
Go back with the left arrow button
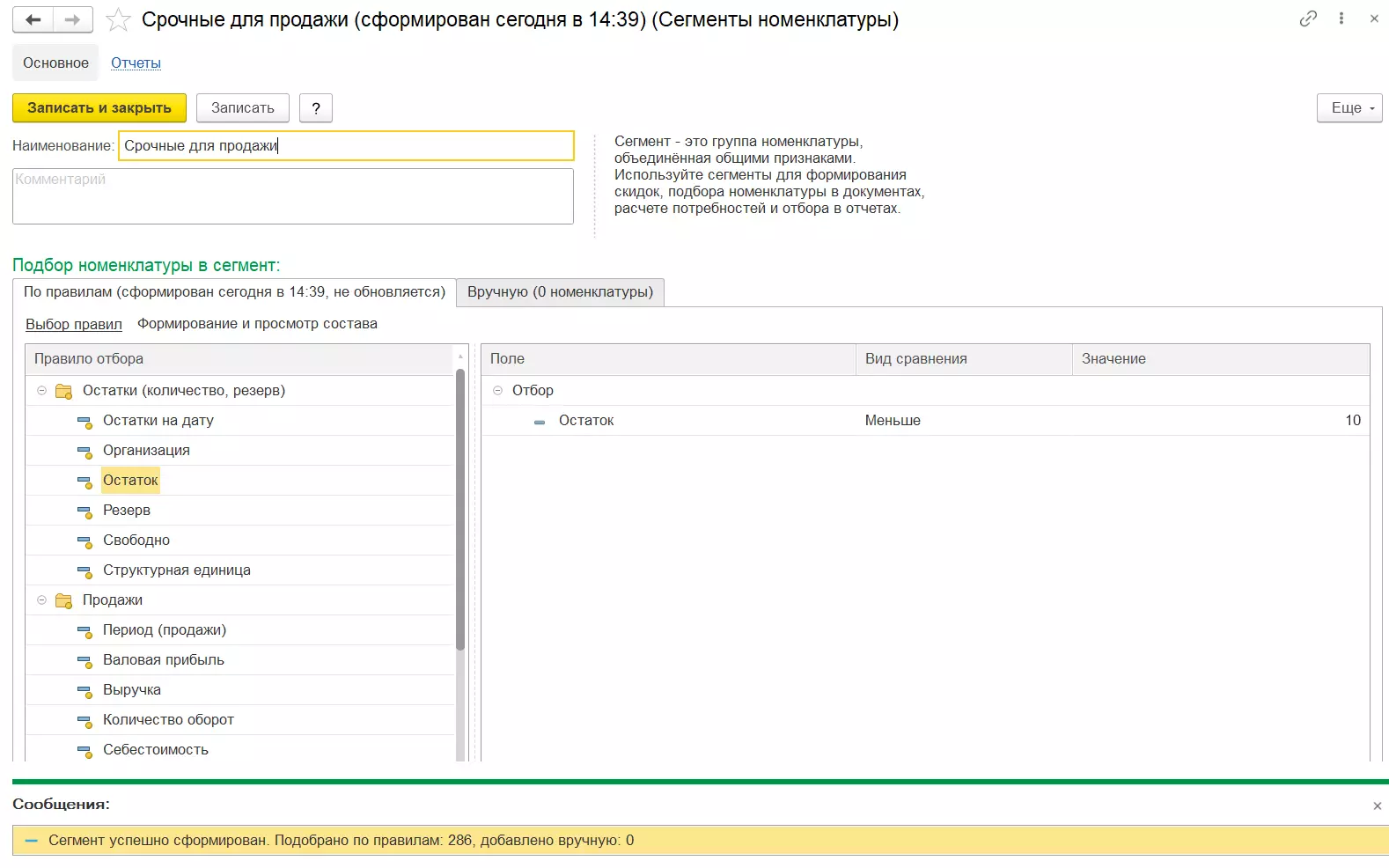[x=33, y=19]
